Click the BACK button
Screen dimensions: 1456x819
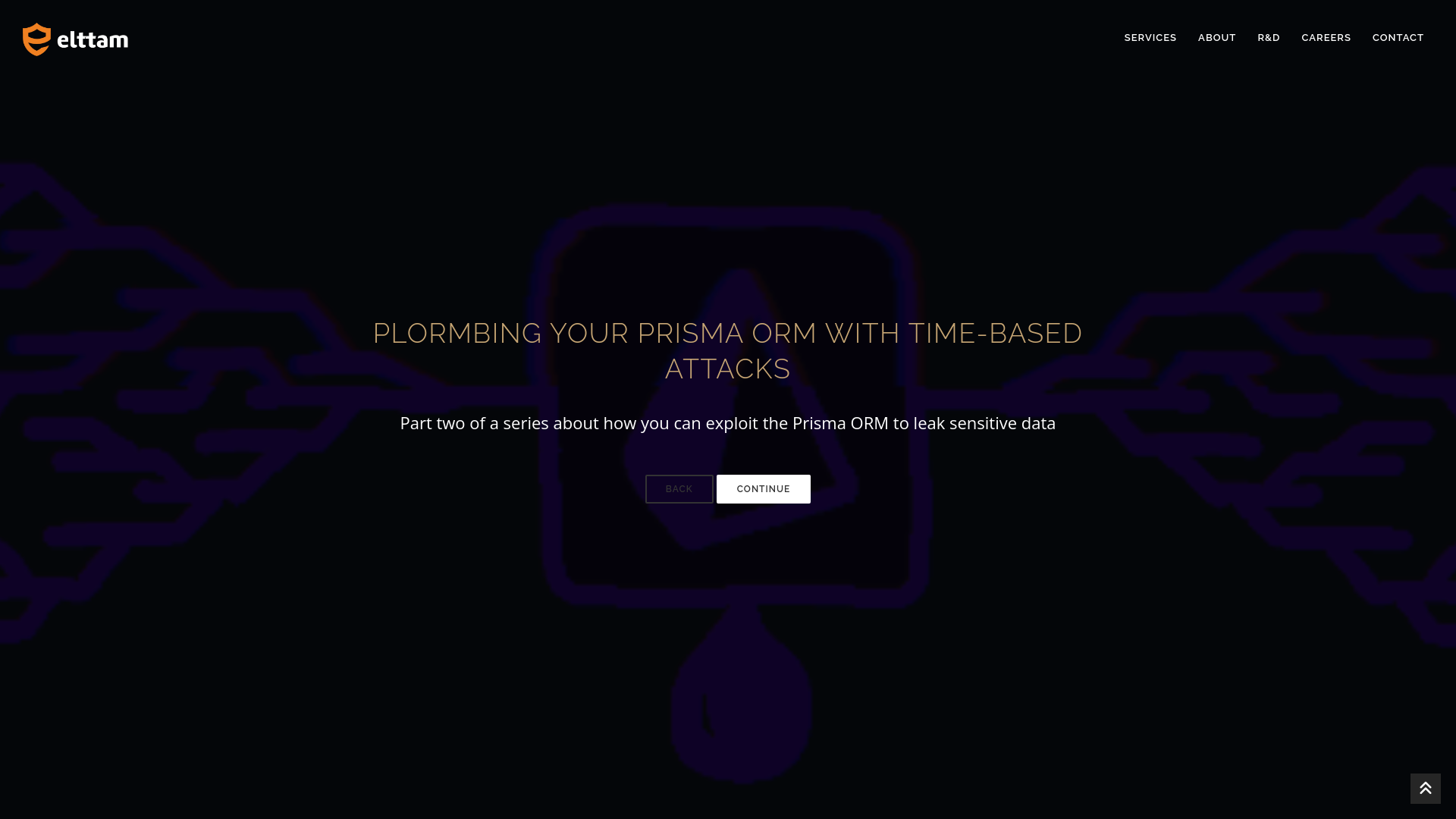click(679, 489)
